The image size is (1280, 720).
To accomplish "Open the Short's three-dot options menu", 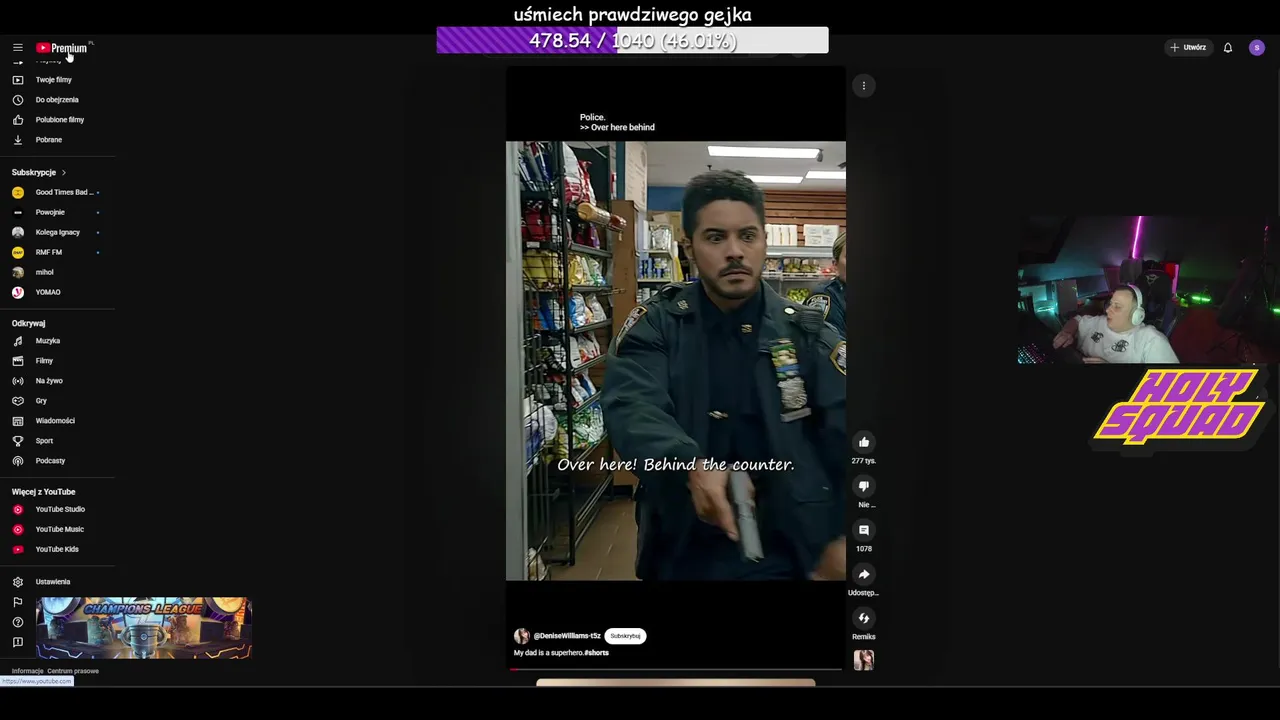I will (864, 86).
